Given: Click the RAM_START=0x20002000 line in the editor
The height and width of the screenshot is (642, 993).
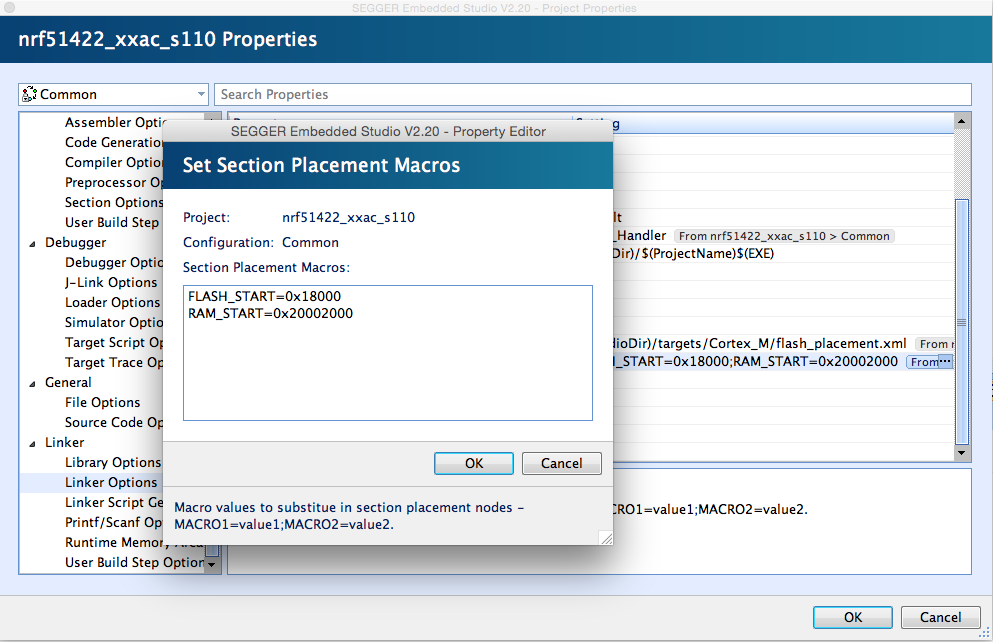Looking at the screenshot, I should coord(270,313).
